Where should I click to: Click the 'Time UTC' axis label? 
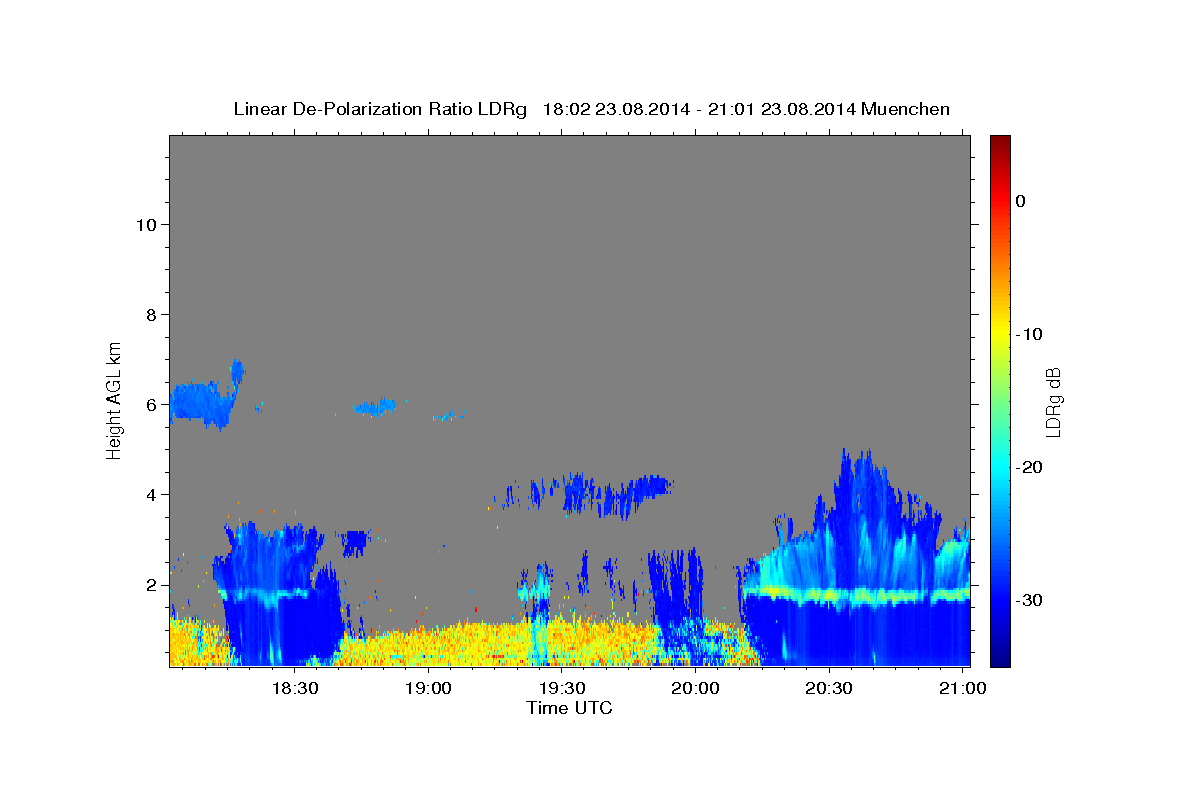[569, 708]
